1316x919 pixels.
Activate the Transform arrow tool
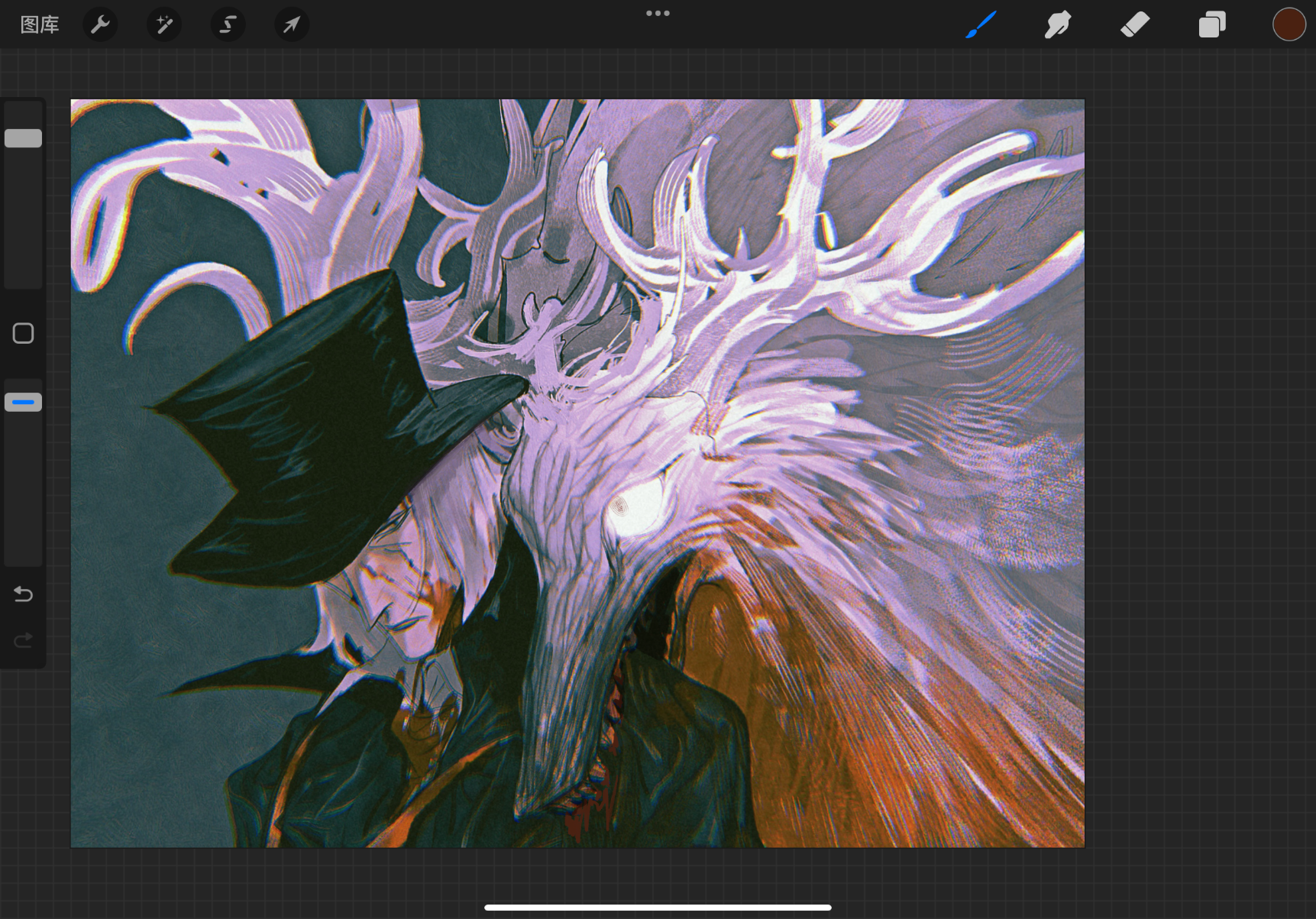coord(292,24)
